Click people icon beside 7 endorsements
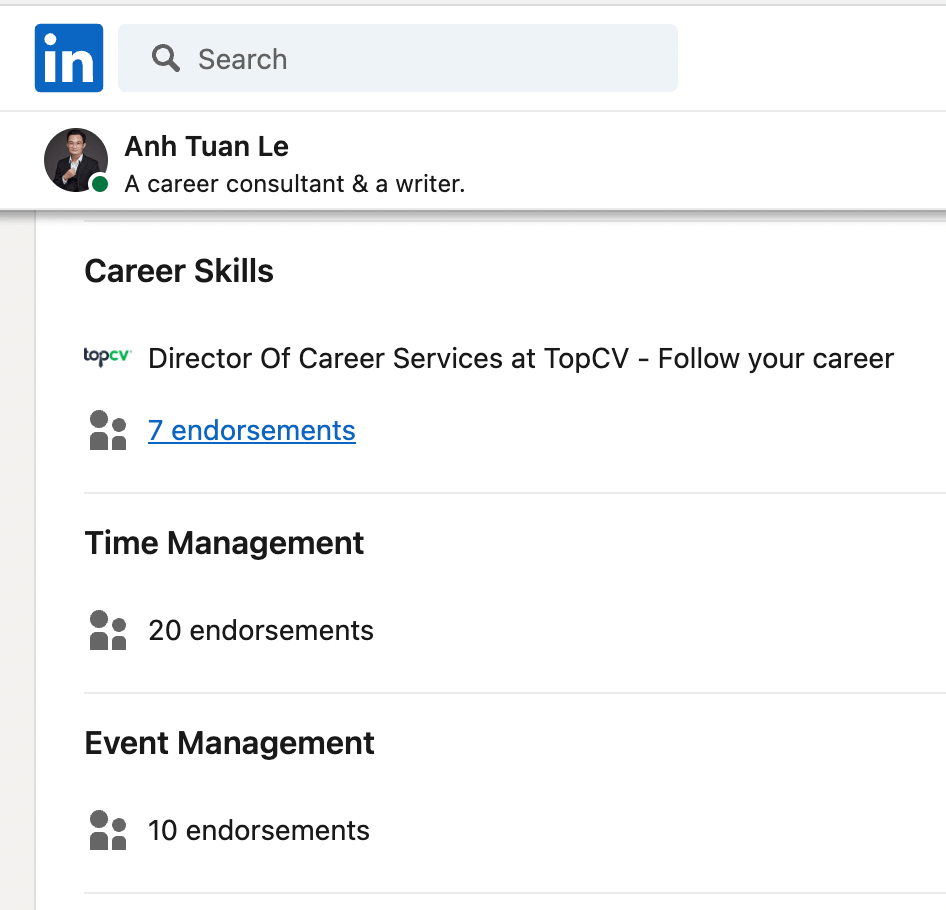 pos(108,431)
